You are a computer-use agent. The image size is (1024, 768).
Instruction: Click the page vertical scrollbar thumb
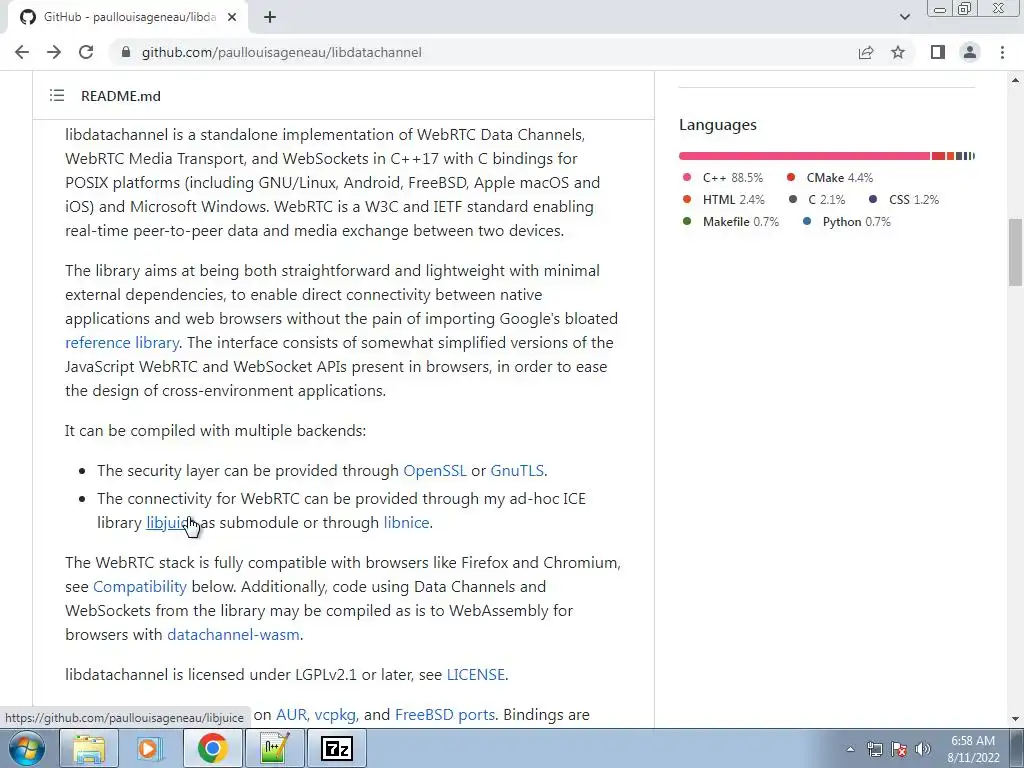click(x=1015, y=252)
